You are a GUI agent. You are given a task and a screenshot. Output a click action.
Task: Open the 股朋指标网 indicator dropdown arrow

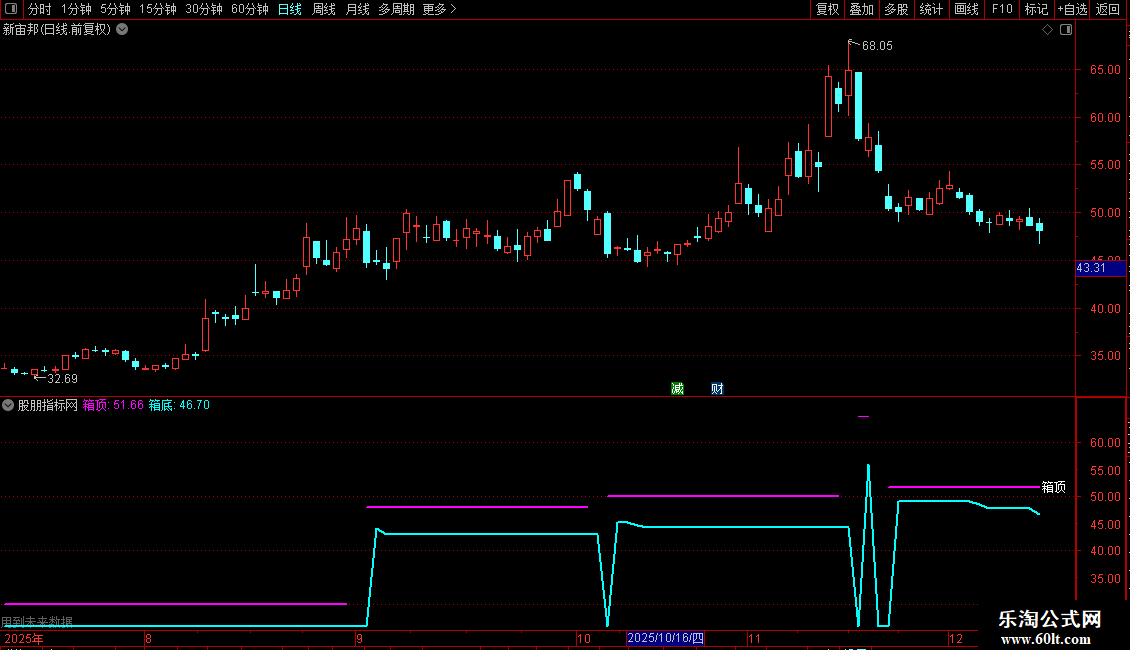tap(8, 405)
